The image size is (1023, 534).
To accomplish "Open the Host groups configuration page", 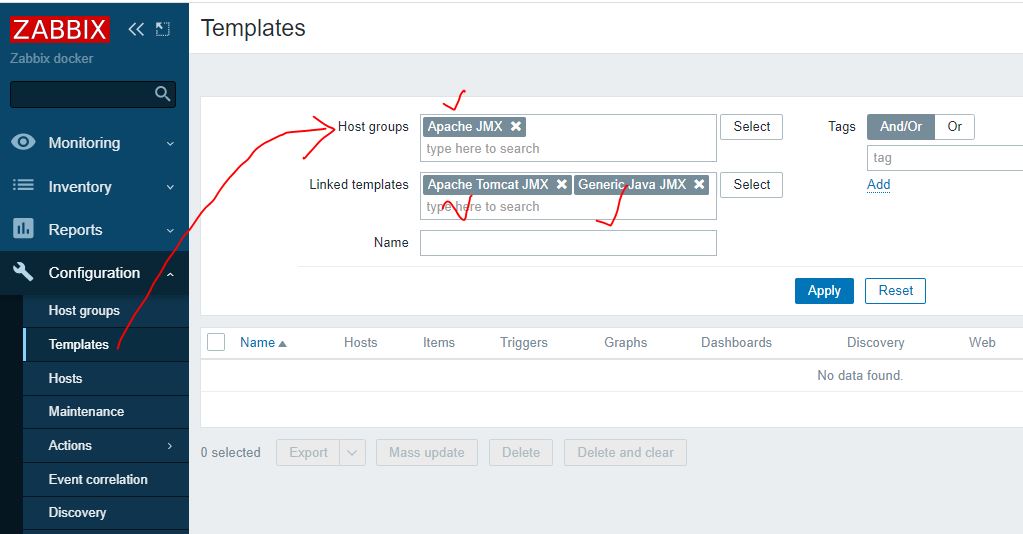I will click(x=84, y=311).
